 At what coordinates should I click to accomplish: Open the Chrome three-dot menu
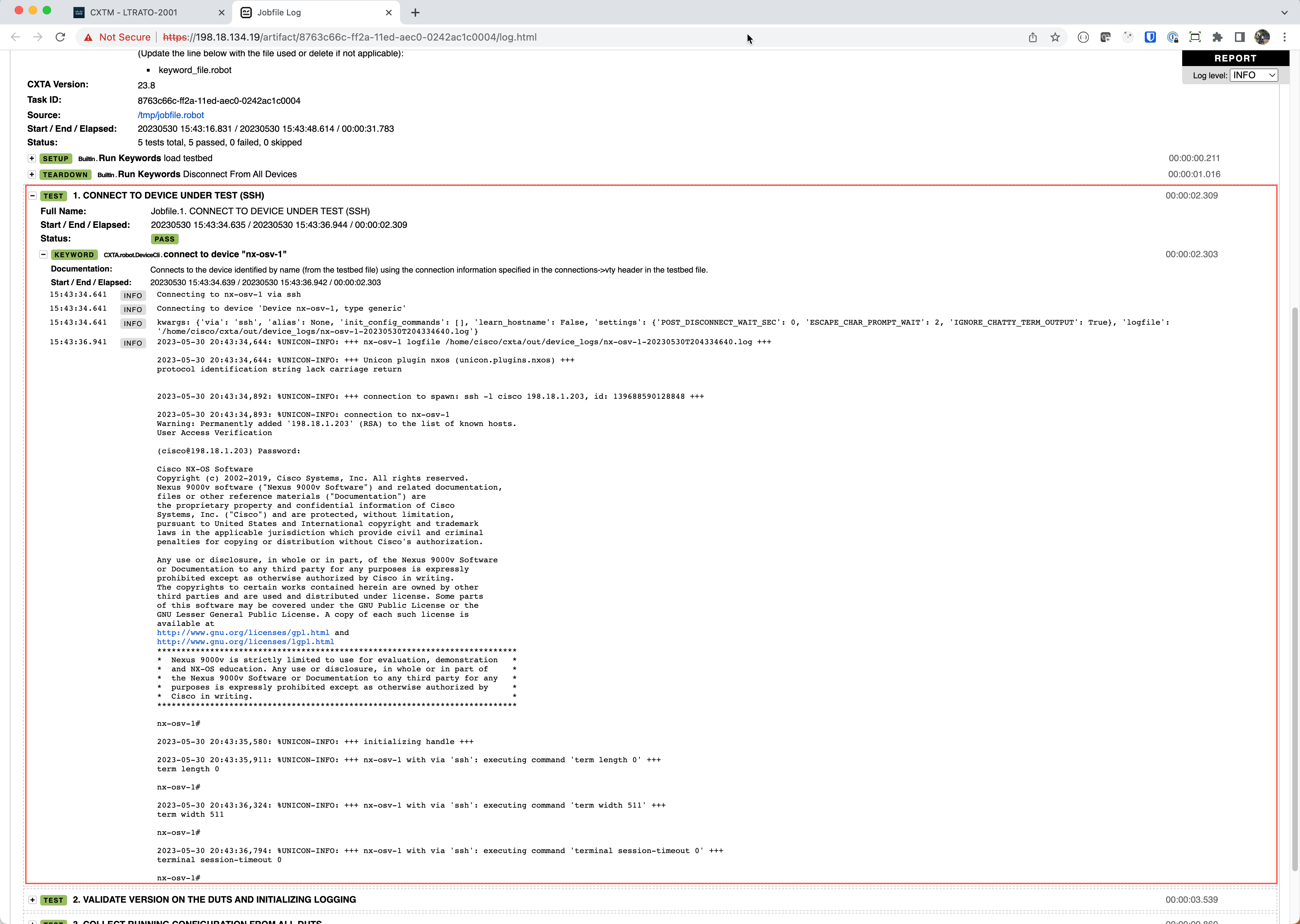(x=1285, y=37)
